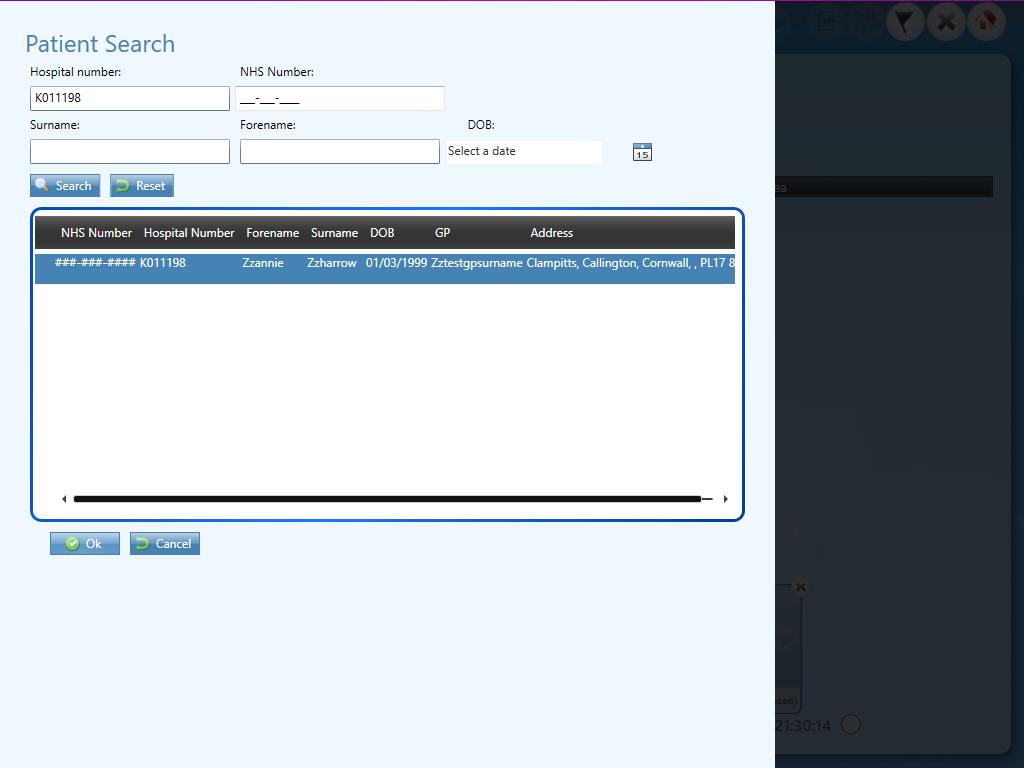Image resolution: width=1024 pixels, height=768 pixels.
Task: Select hospital number K011198 result cell
Action: [x=163, y=263]
